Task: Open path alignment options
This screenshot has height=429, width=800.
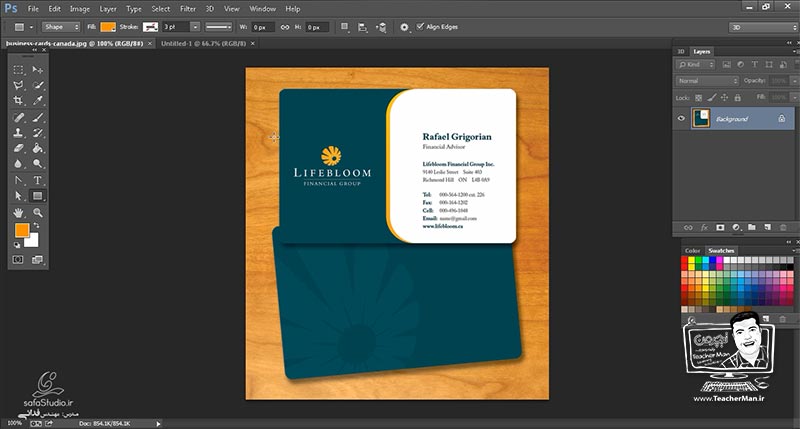Action: tap(363, 27)
